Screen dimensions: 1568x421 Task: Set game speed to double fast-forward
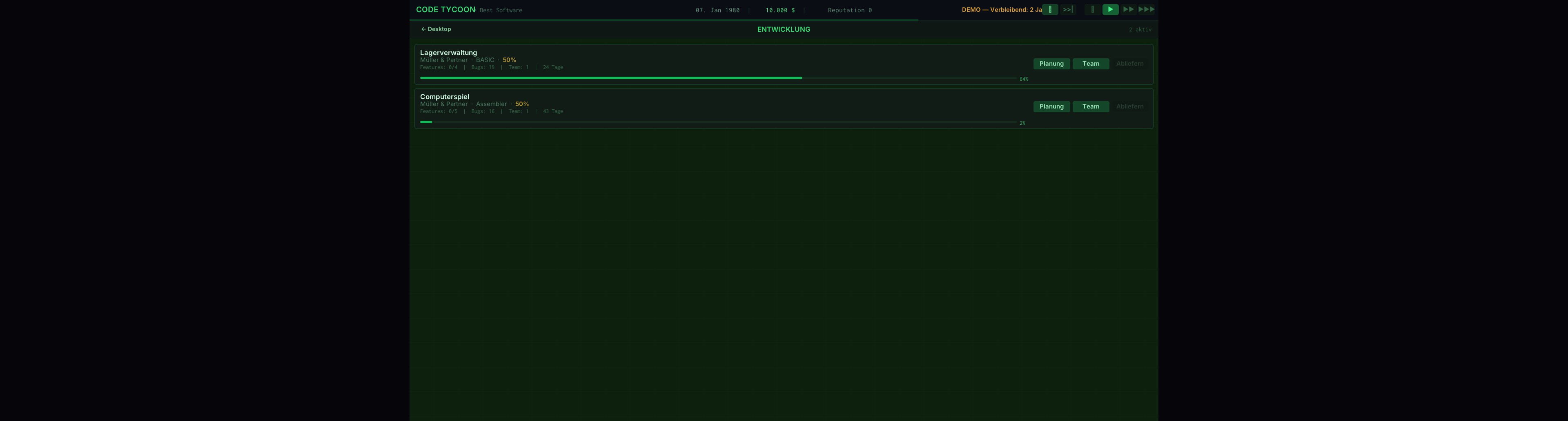click(x=1128, y=10)
